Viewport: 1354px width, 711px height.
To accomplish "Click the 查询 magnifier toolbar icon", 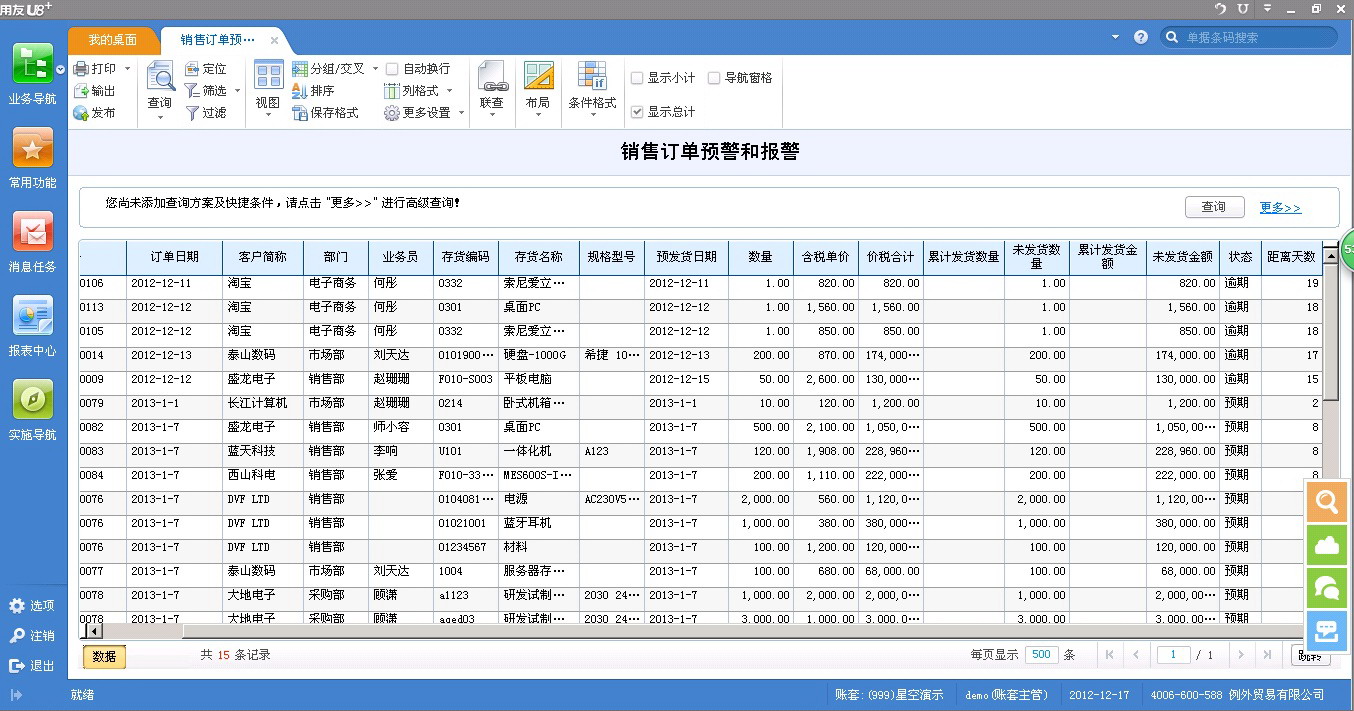I will tap(160, 76).
